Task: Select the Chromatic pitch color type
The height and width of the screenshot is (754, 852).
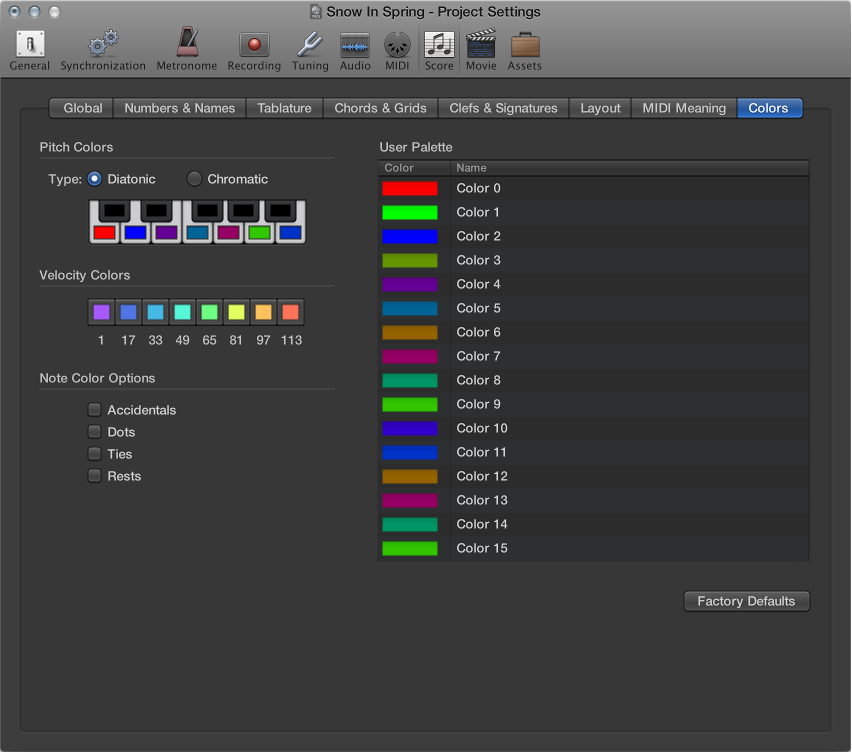Action: click(x=194, y=179)
